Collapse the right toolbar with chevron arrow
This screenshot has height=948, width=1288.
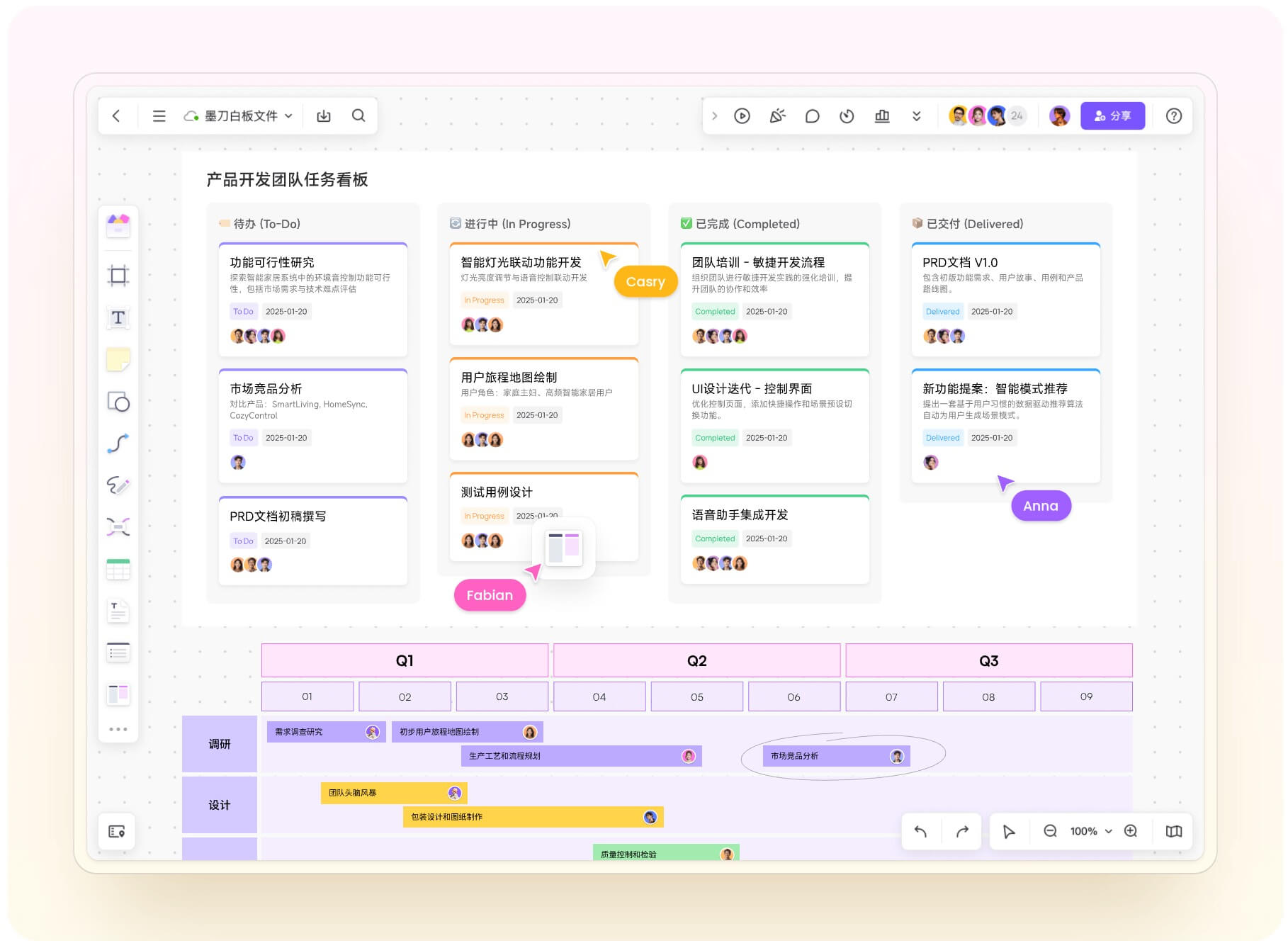click(x=714, y=115)
